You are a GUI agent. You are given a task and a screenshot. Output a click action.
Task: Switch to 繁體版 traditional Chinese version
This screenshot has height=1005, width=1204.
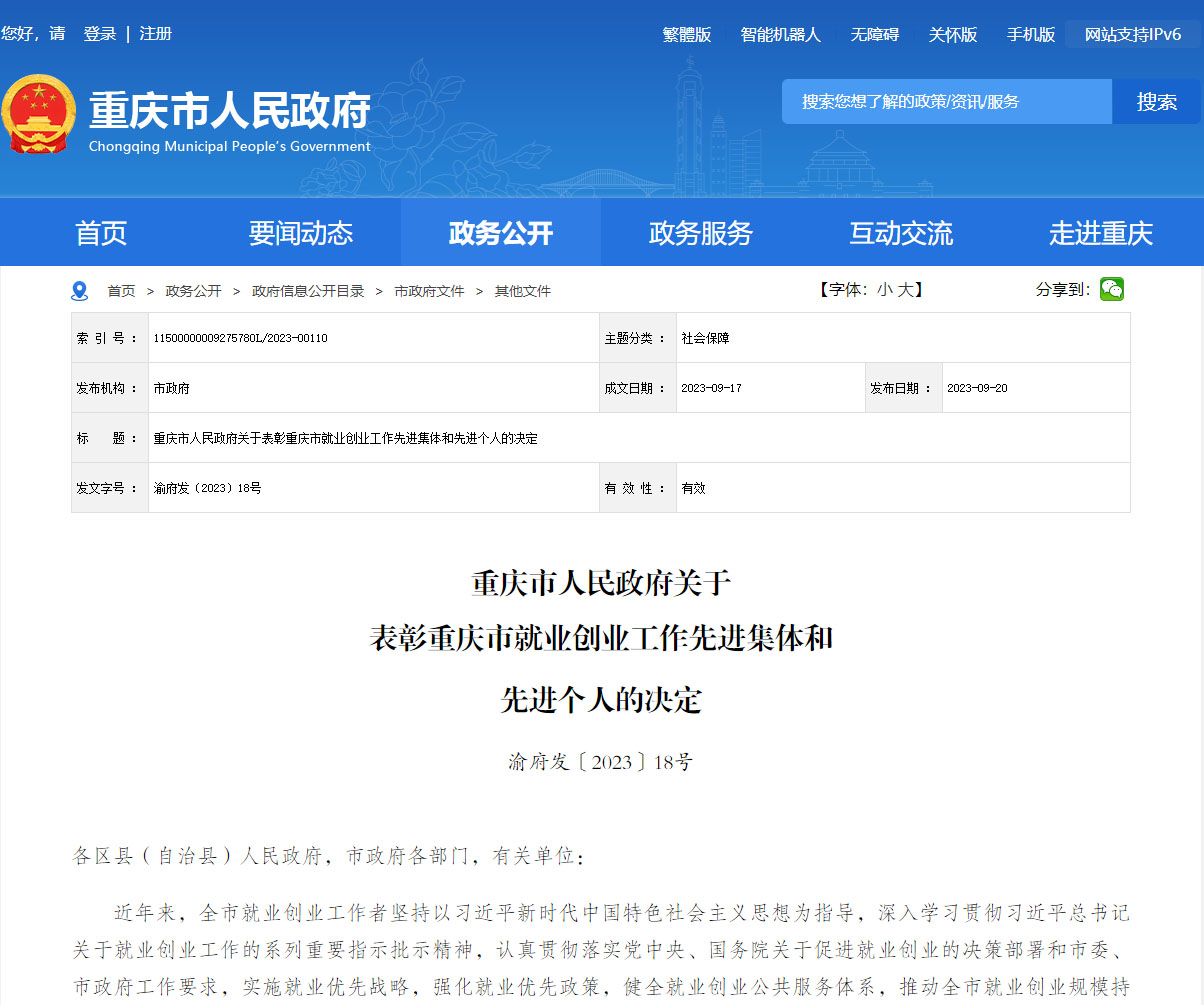pos(687,35)
